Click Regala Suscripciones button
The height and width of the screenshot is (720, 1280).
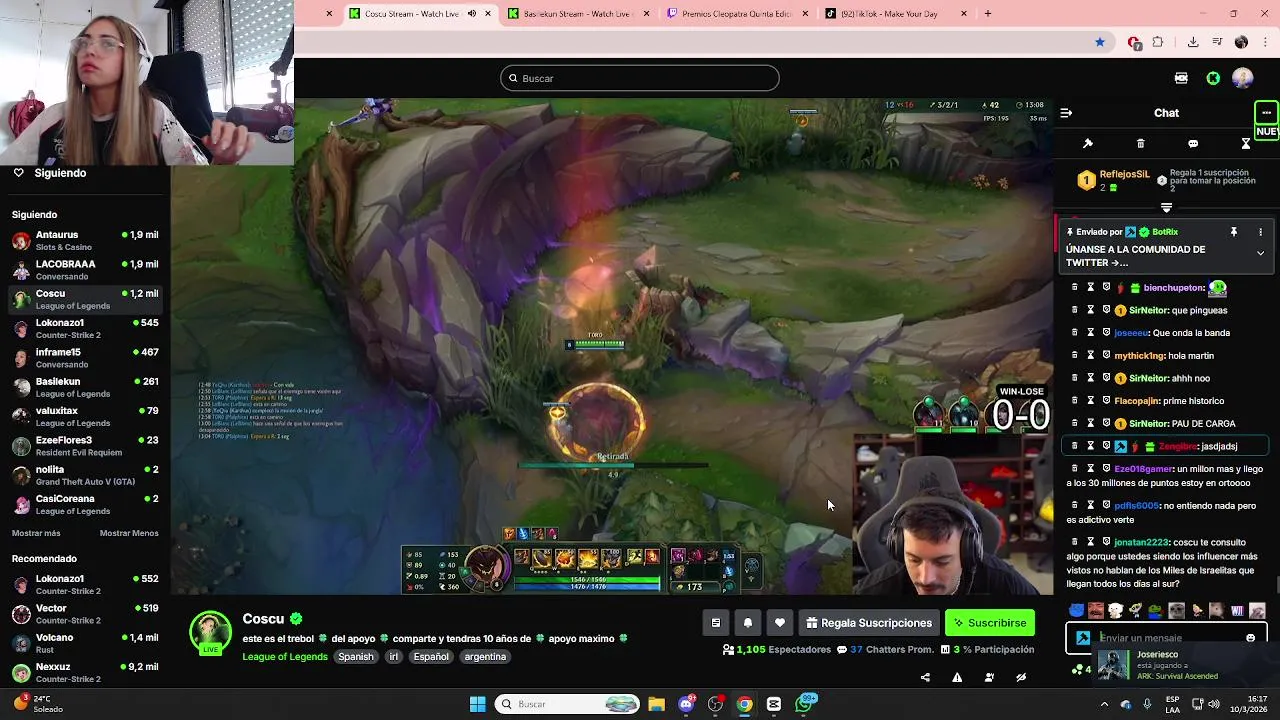coord(869,623)
